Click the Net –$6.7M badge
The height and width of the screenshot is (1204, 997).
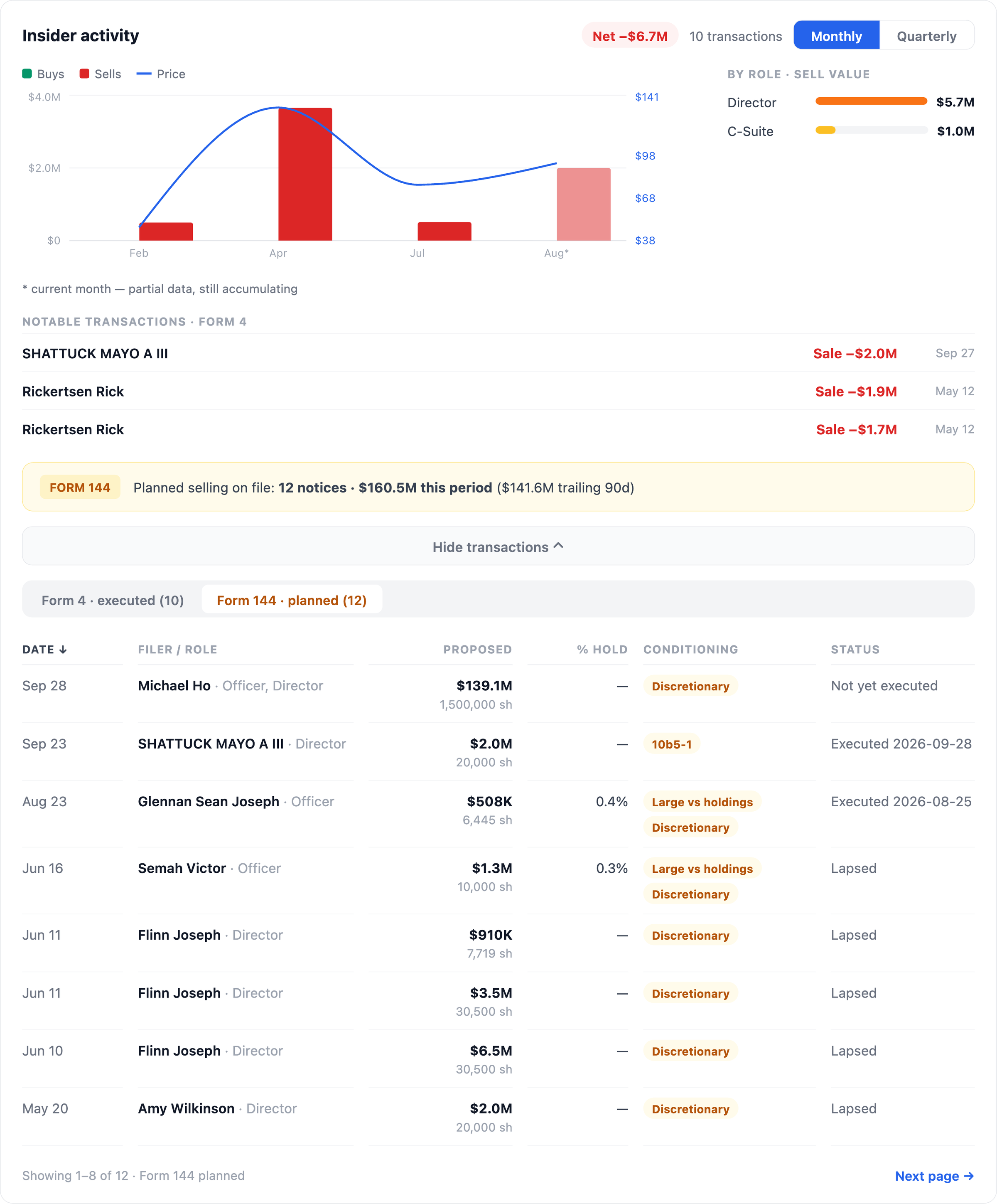click(630, 36)
